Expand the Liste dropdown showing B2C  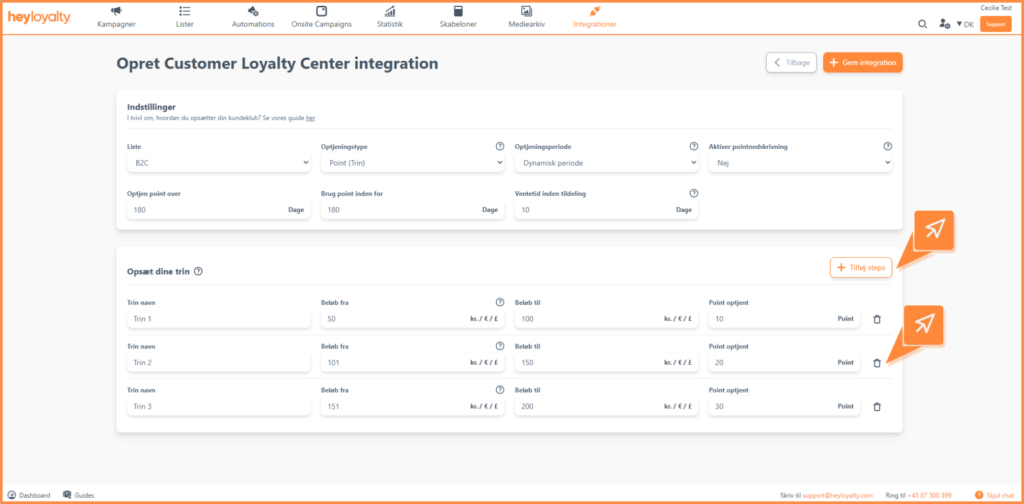pos(219,163)
